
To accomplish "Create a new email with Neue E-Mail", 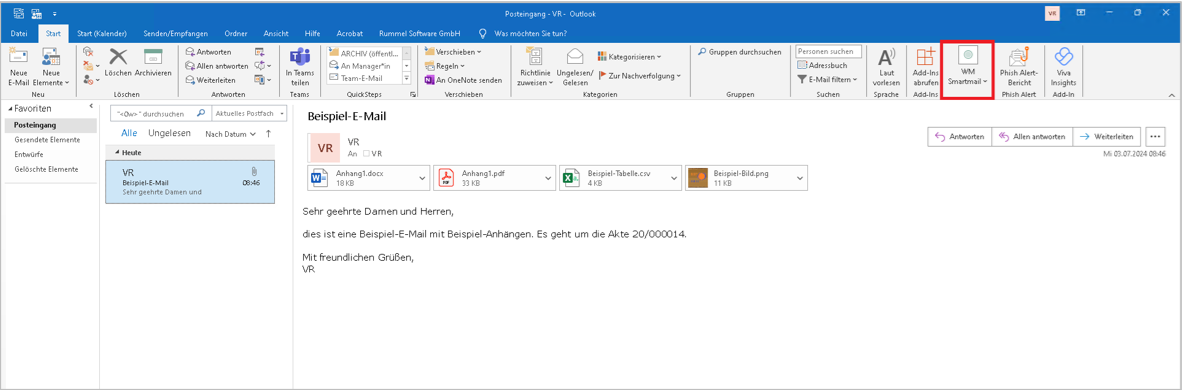I will click(x=18, y=66).
